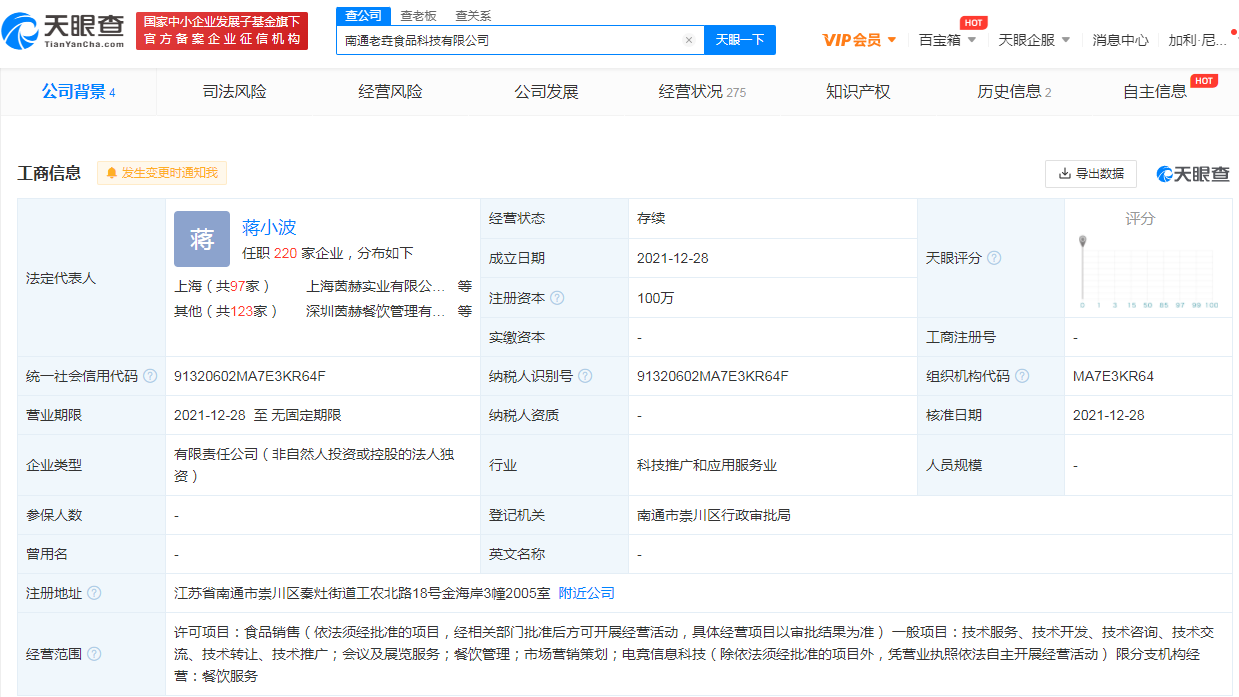The image size is (1239, 697).
Task: Click 等 after the Shanghai company
Action: (x=465, y=285)
